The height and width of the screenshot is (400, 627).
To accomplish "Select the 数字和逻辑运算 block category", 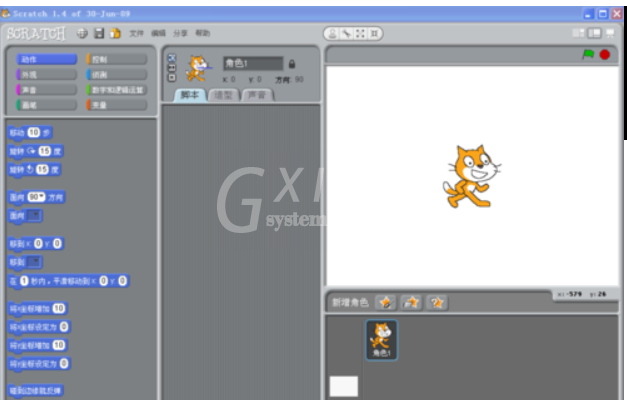I will [x=117, y=90].
